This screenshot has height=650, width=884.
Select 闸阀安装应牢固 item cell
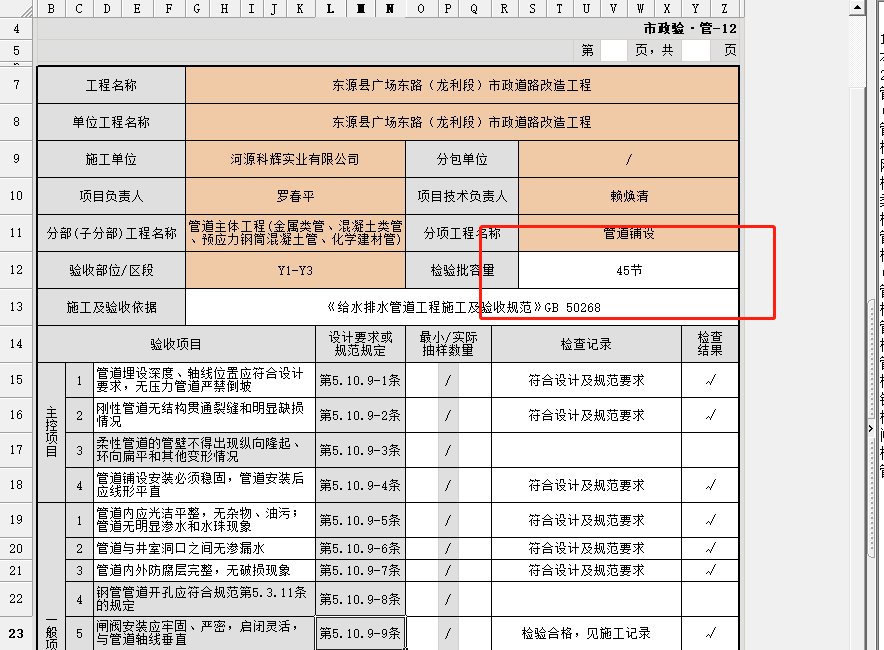pos(204,633)
